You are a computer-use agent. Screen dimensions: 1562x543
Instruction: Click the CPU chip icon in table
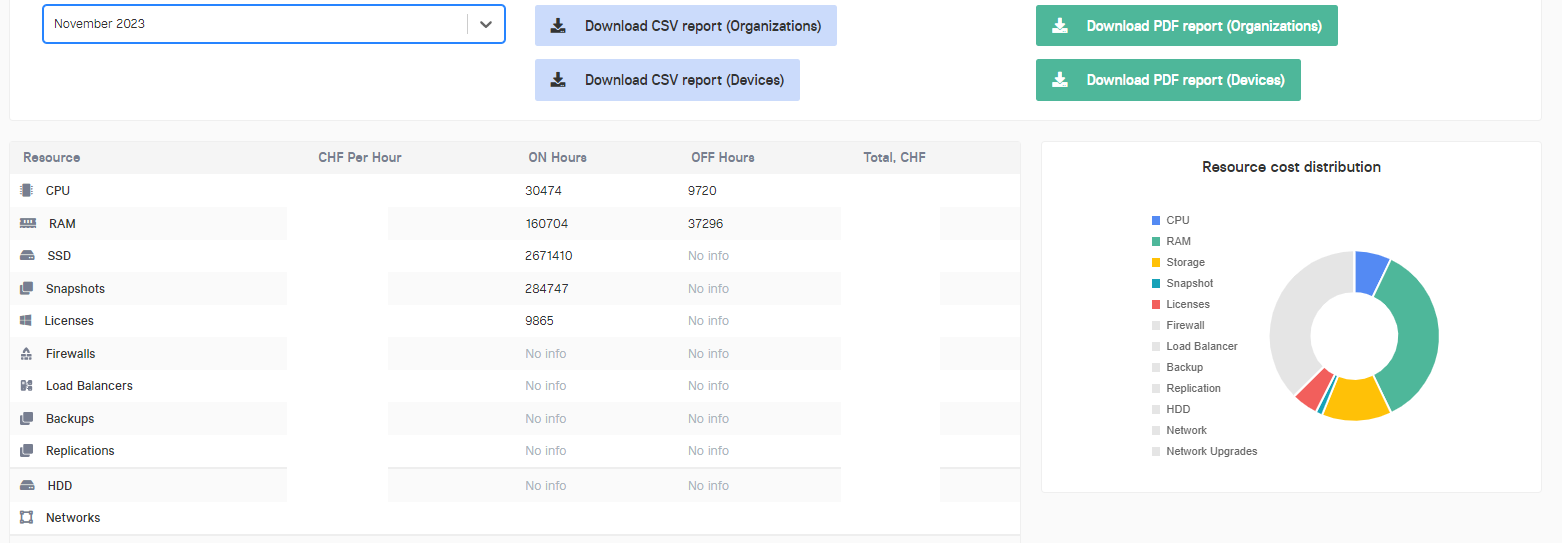[26, 190]
